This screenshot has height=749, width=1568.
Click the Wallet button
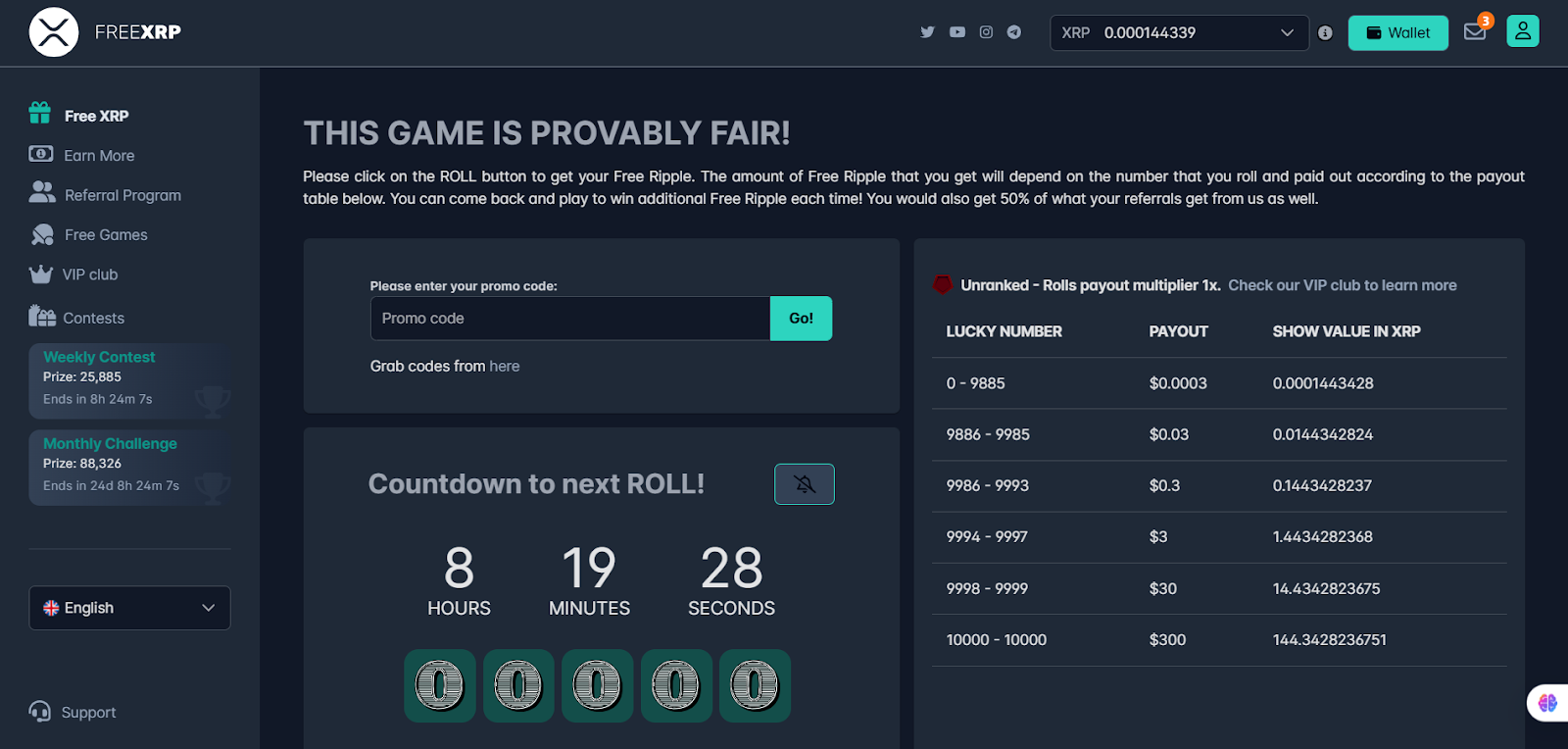point(1398,32)
